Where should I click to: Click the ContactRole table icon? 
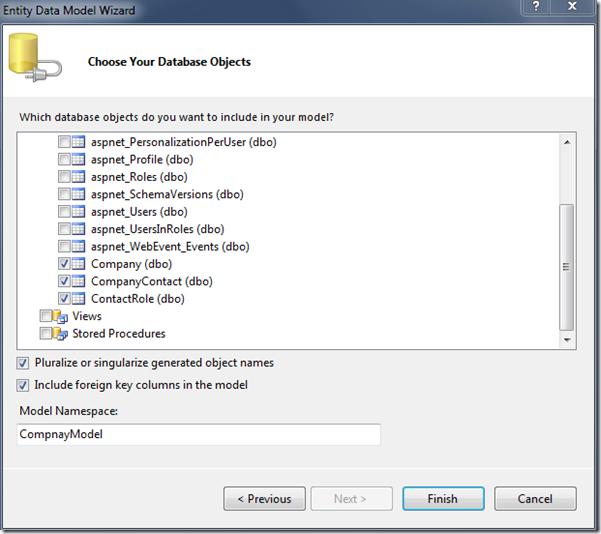click(x=79, y=298)
